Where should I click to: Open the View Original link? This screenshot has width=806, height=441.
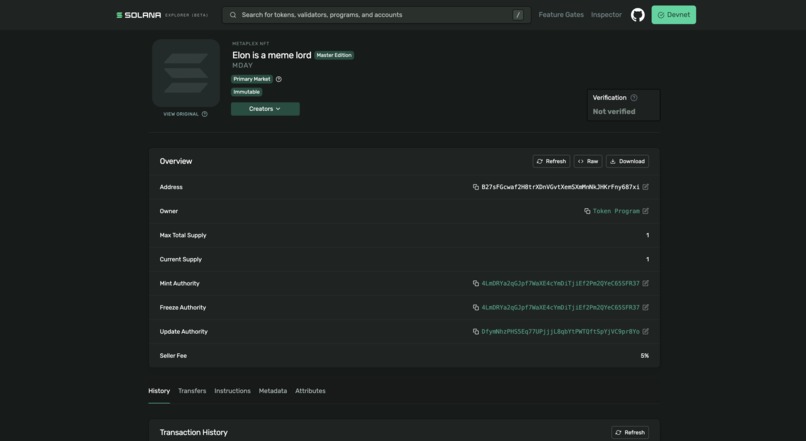(180, 114)
